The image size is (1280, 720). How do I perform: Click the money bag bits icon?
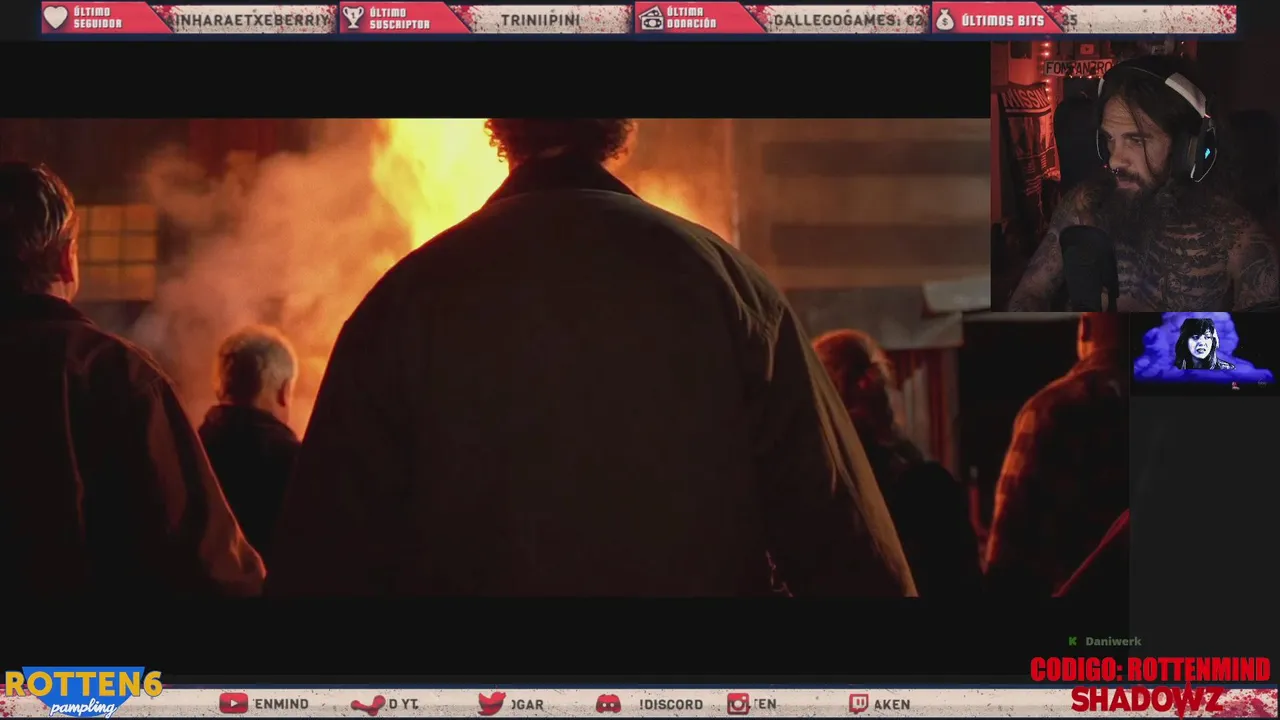[x=945, y=18]
